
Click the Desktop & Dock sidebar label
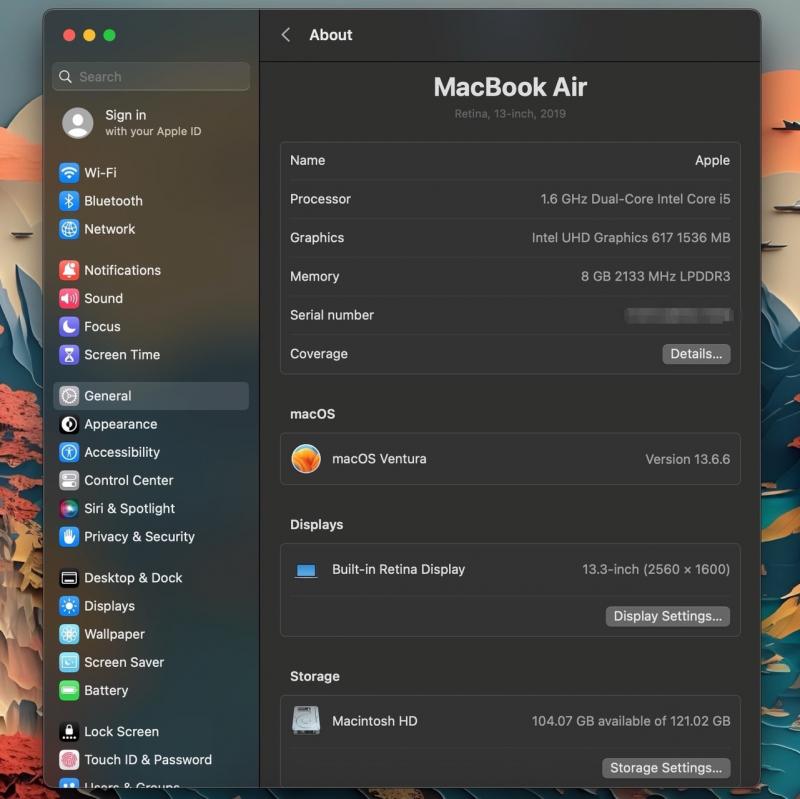click(133, 578)
